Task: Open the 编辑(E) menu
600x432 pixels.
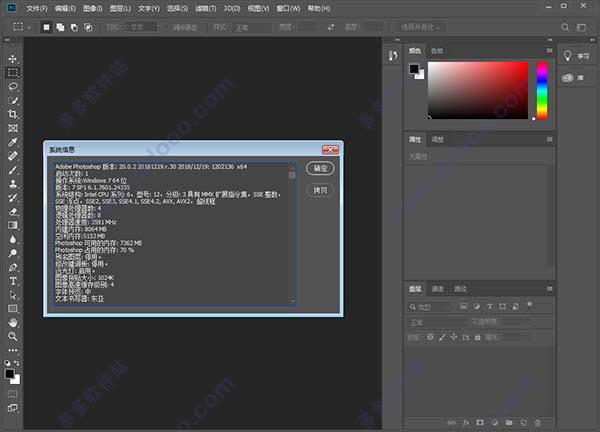Action: click(65, 8)
